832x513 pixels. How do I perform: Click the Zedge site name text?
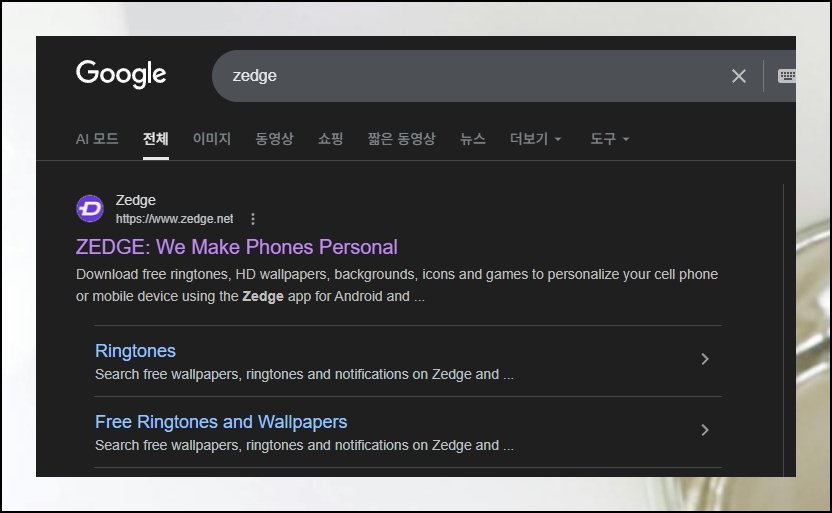coord(136,200)
